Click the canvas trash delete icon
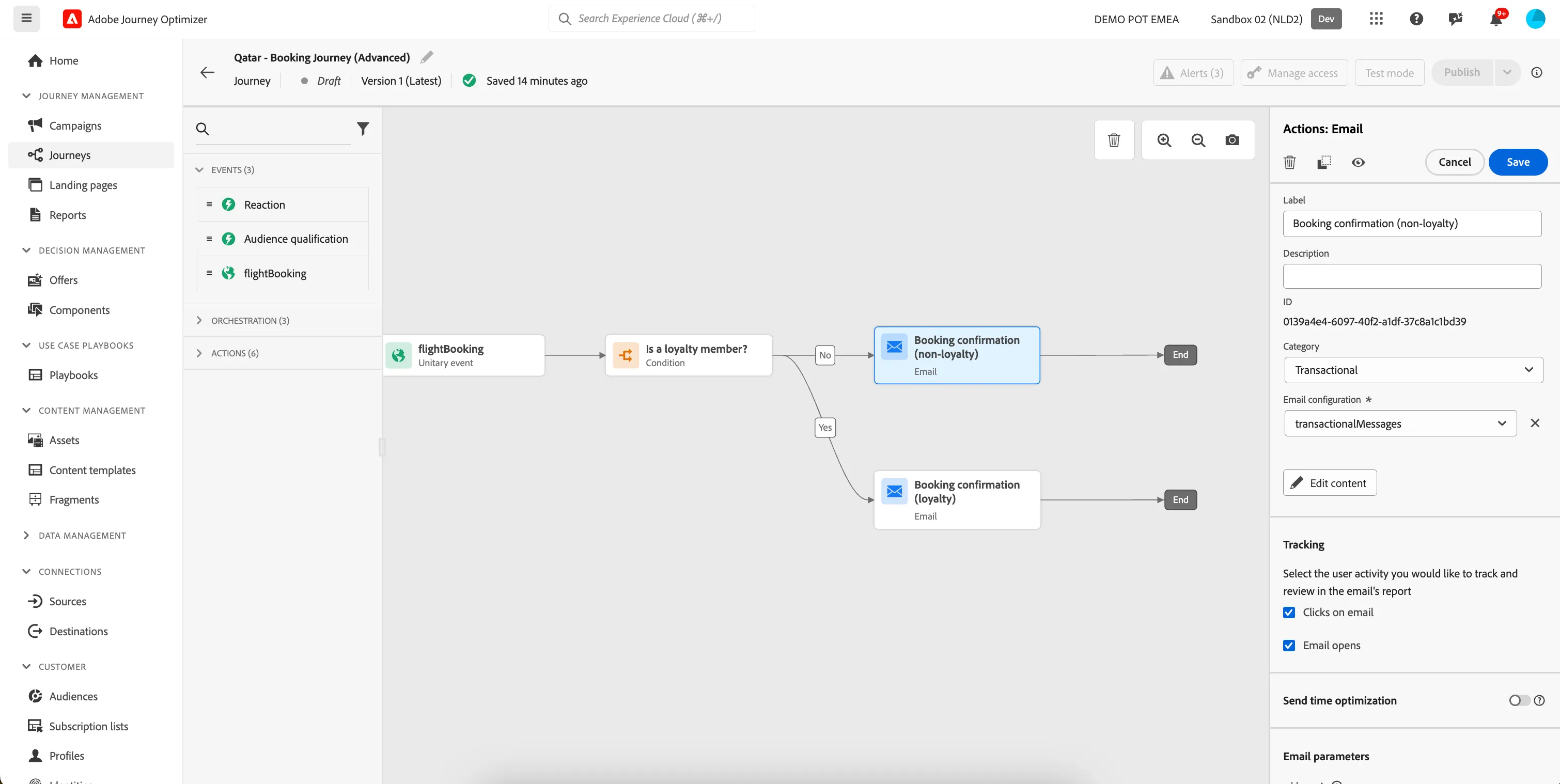Image resolution: width=1560 pixels, height=784 pixels. [x=1114, y=140]
